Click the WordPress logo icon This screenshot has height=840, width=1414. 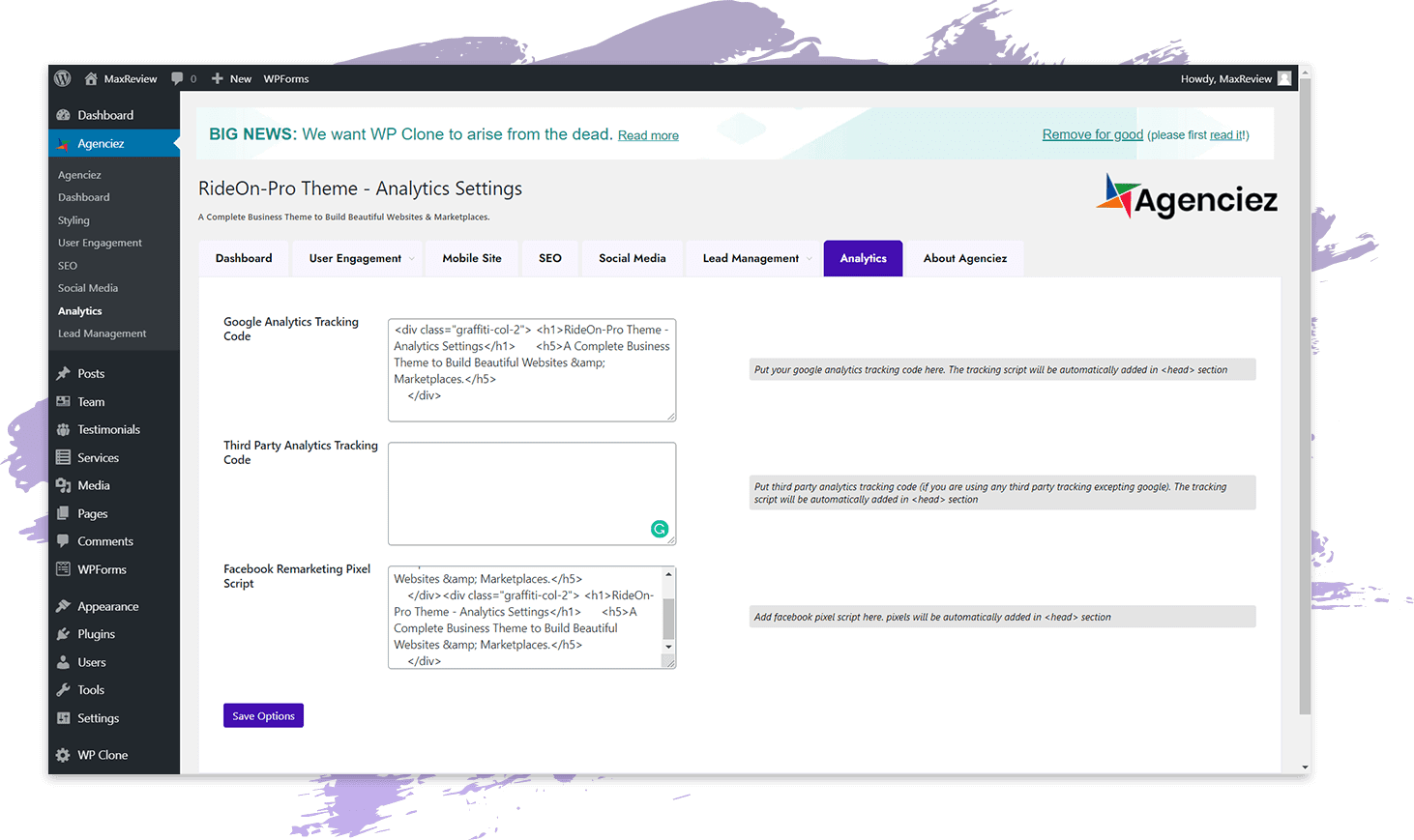click(63, 78)
